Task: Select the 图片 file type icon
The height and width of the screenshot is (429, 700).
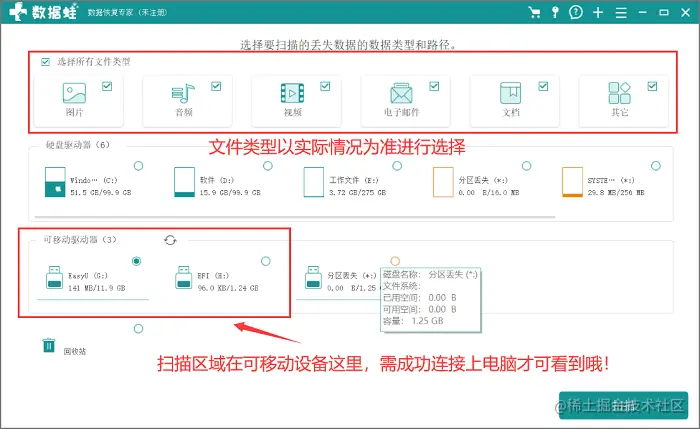Action: pyautogui.click(x=74, y=93)
